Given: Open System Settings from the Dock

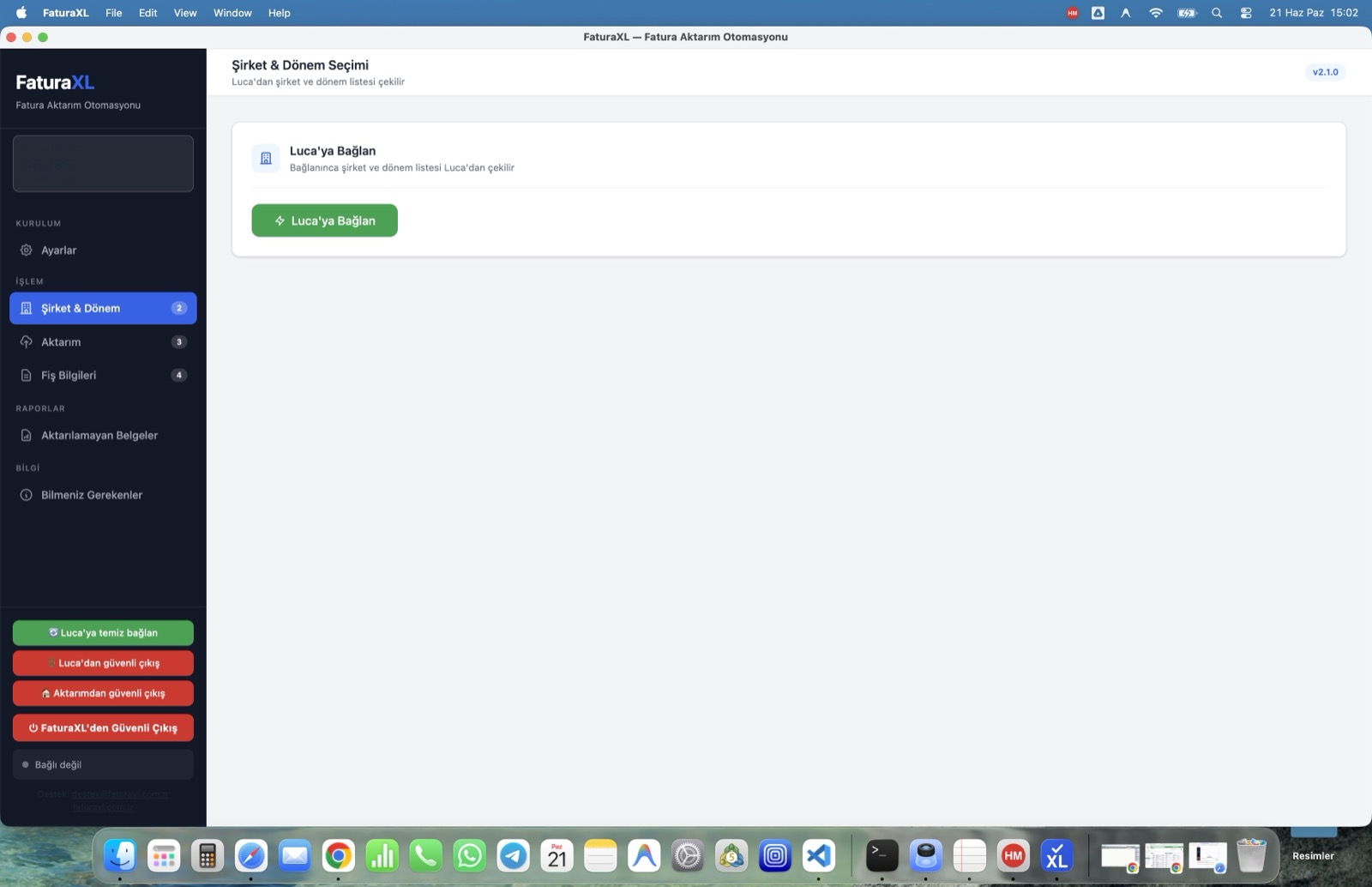Looking at the screenshot, I should click(688, 855).
